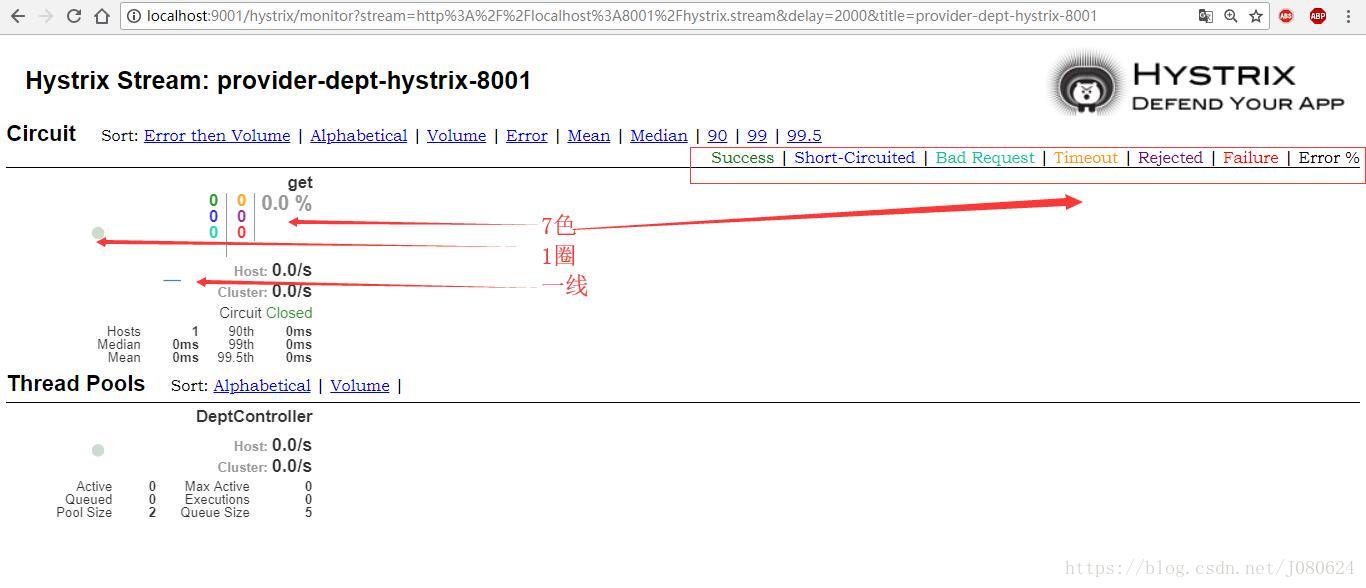Click the get circuit health circle

98,233
